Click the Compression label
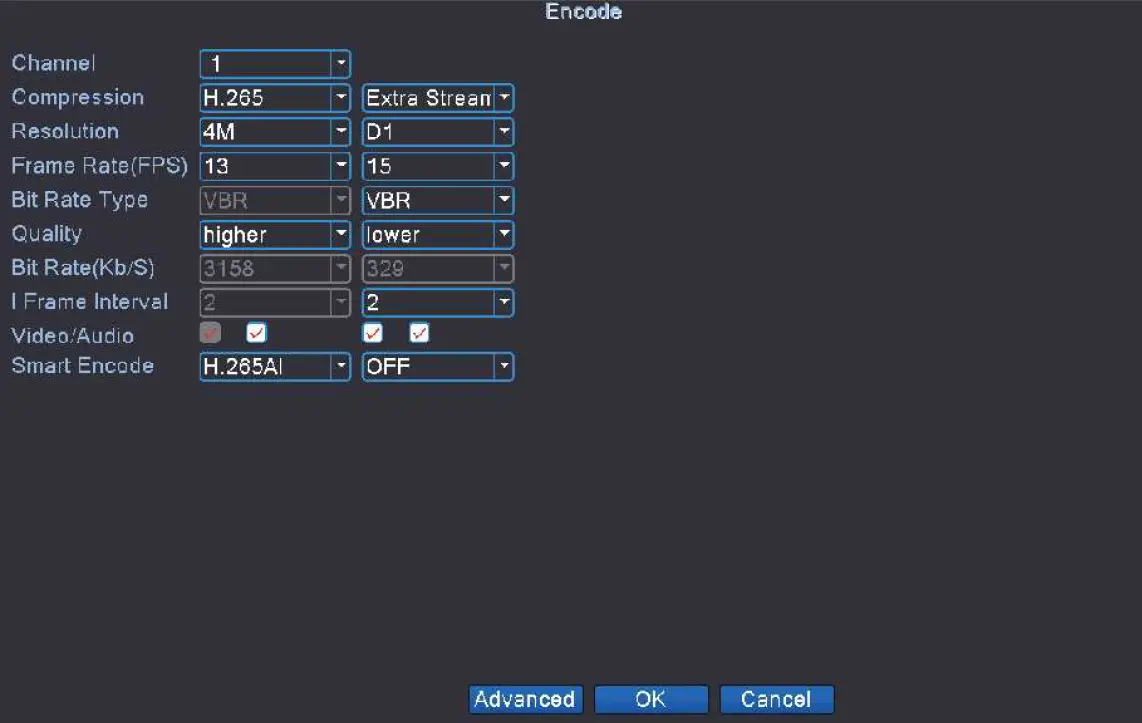The width and height of the screenshot is (1142, 723). pyautogui.click(x=78, y=98)
